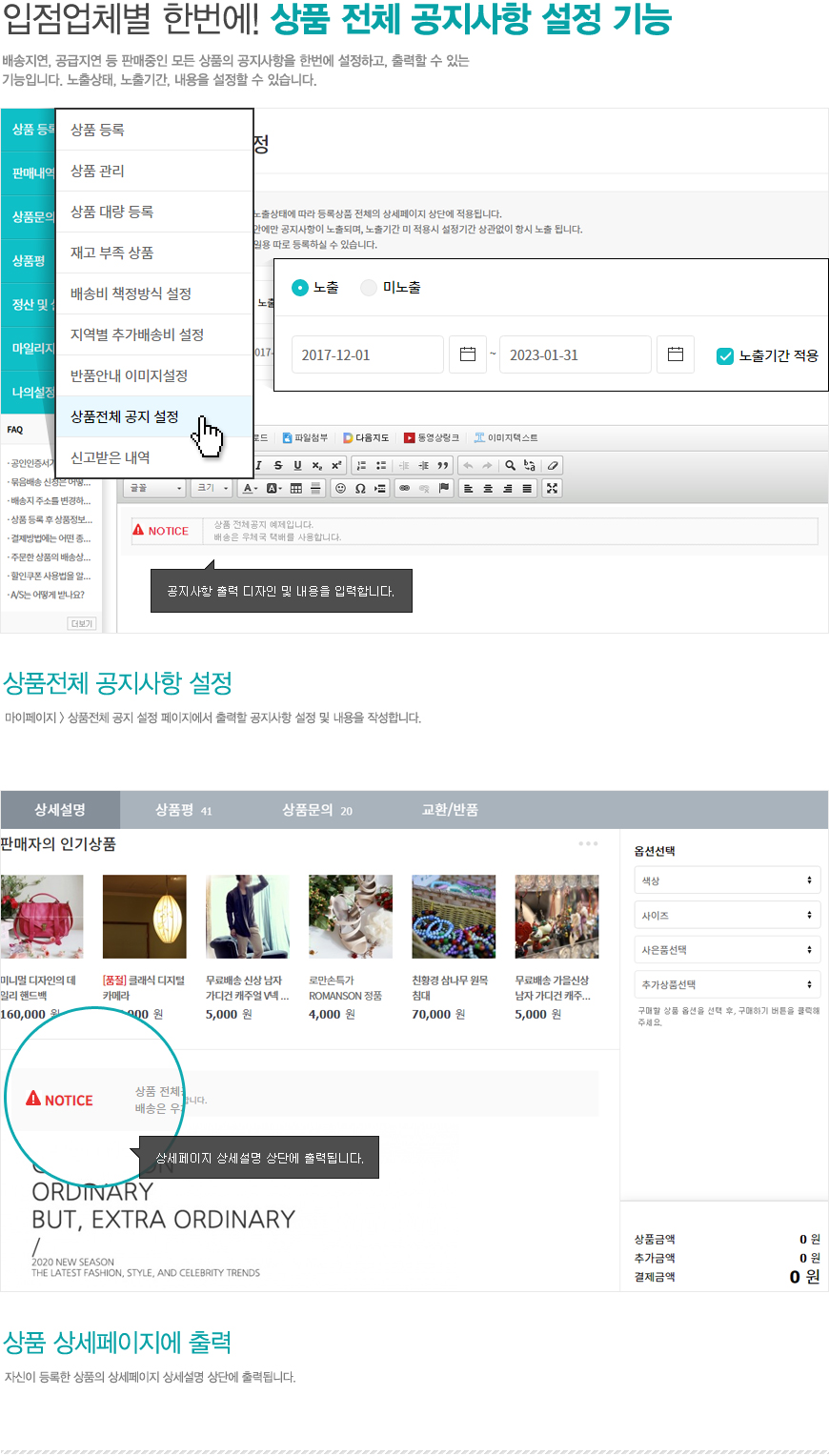The width and height of the screenshot is (829, 1456).
Task: Click the FAQ 더보기 button
Action: [82, 623]
